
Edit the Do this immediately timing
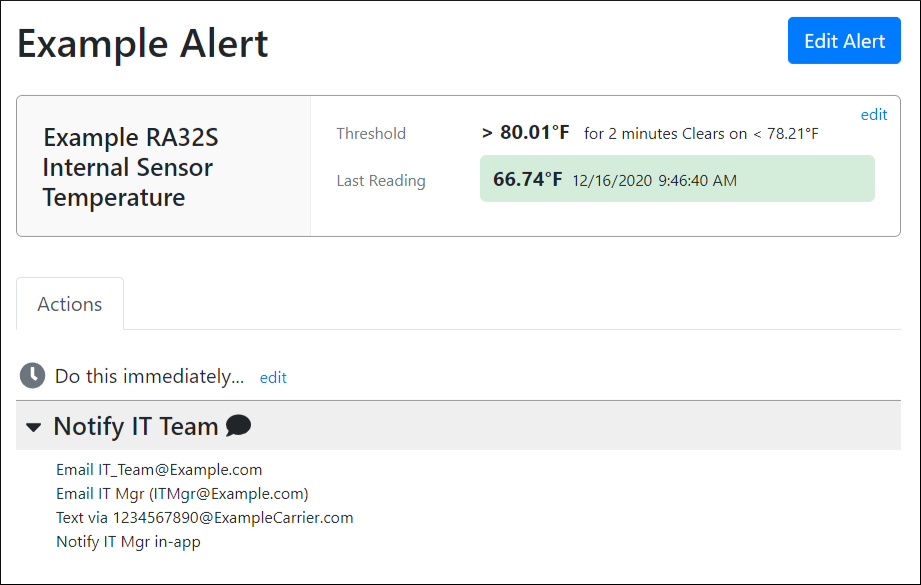(x=273, y=378)
